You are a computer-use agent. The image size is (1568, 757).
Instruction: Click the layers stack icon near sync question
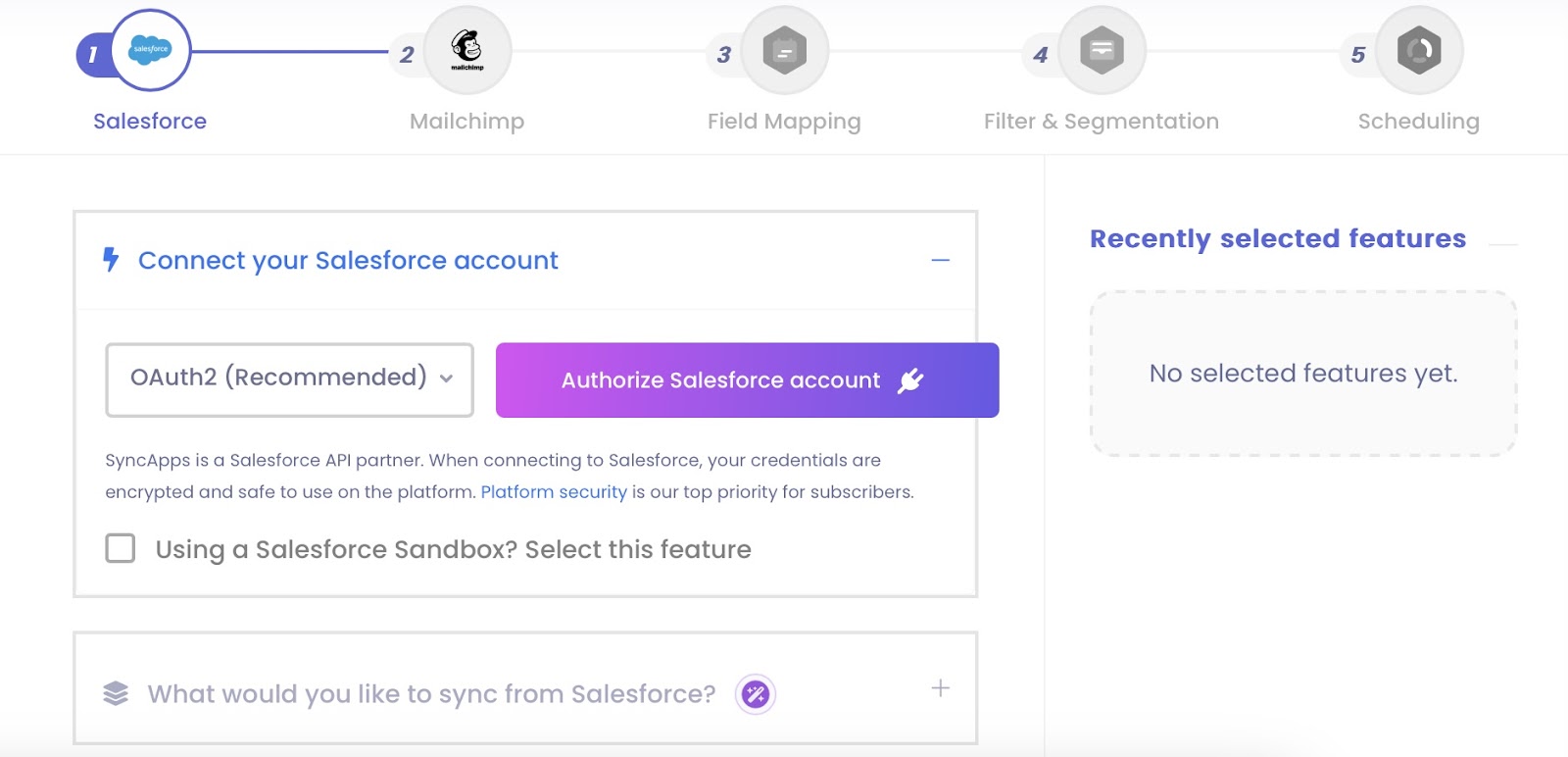(x=116, y=693)
